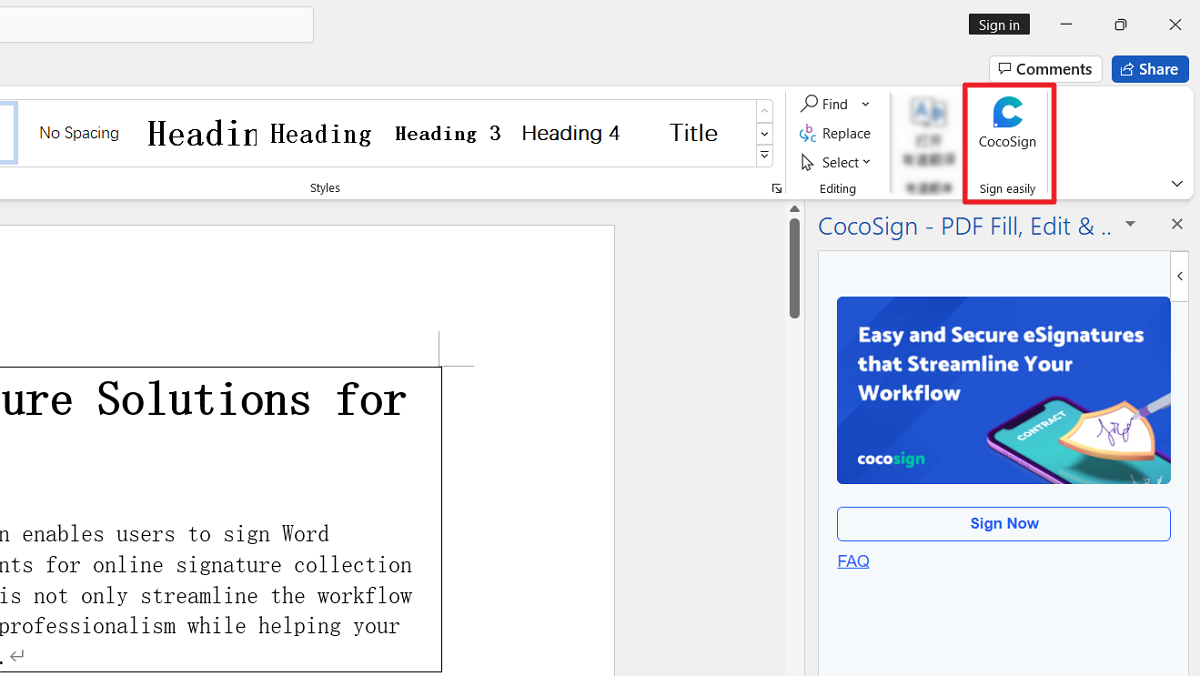Expand Find options dropdown arrow
This screenshot has width=1200, height=676.
pos(865,104)
